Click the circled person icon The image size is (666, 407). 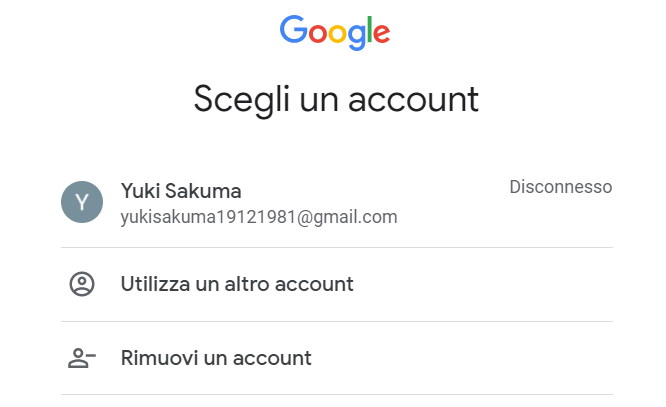[x=82, y=284]
